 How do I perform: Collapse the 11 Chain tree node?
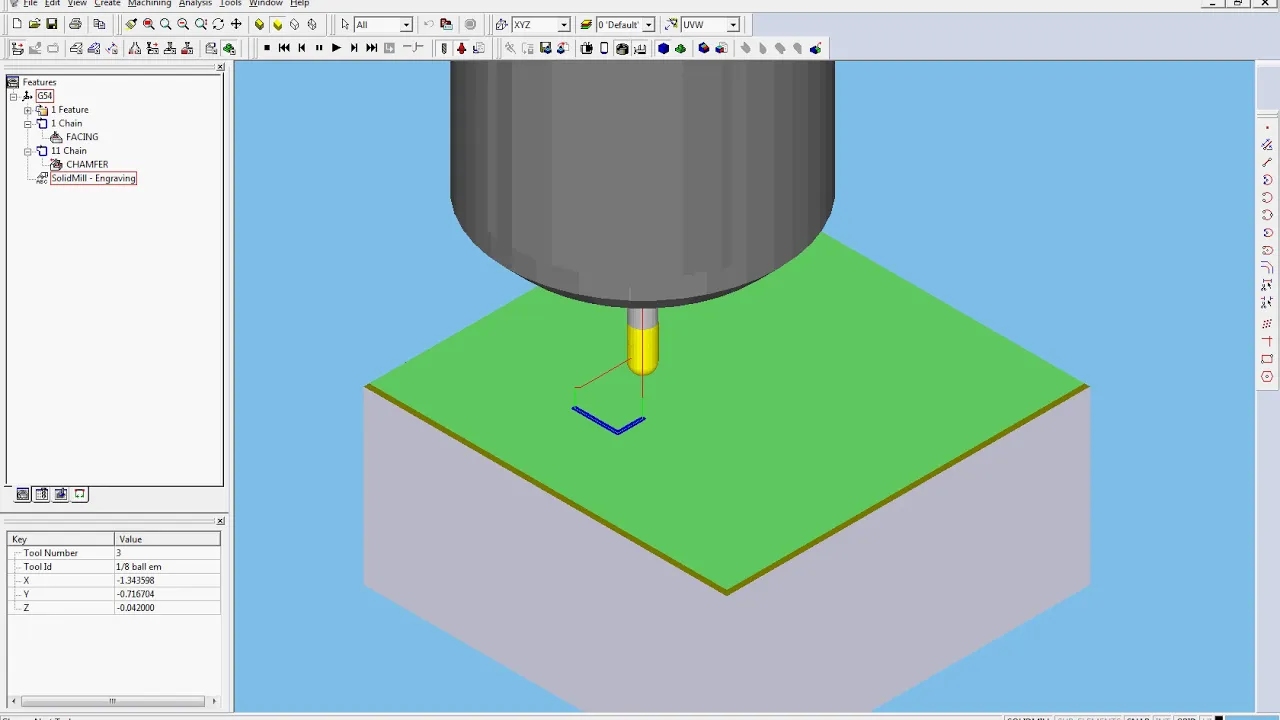(x=28, y=151)
